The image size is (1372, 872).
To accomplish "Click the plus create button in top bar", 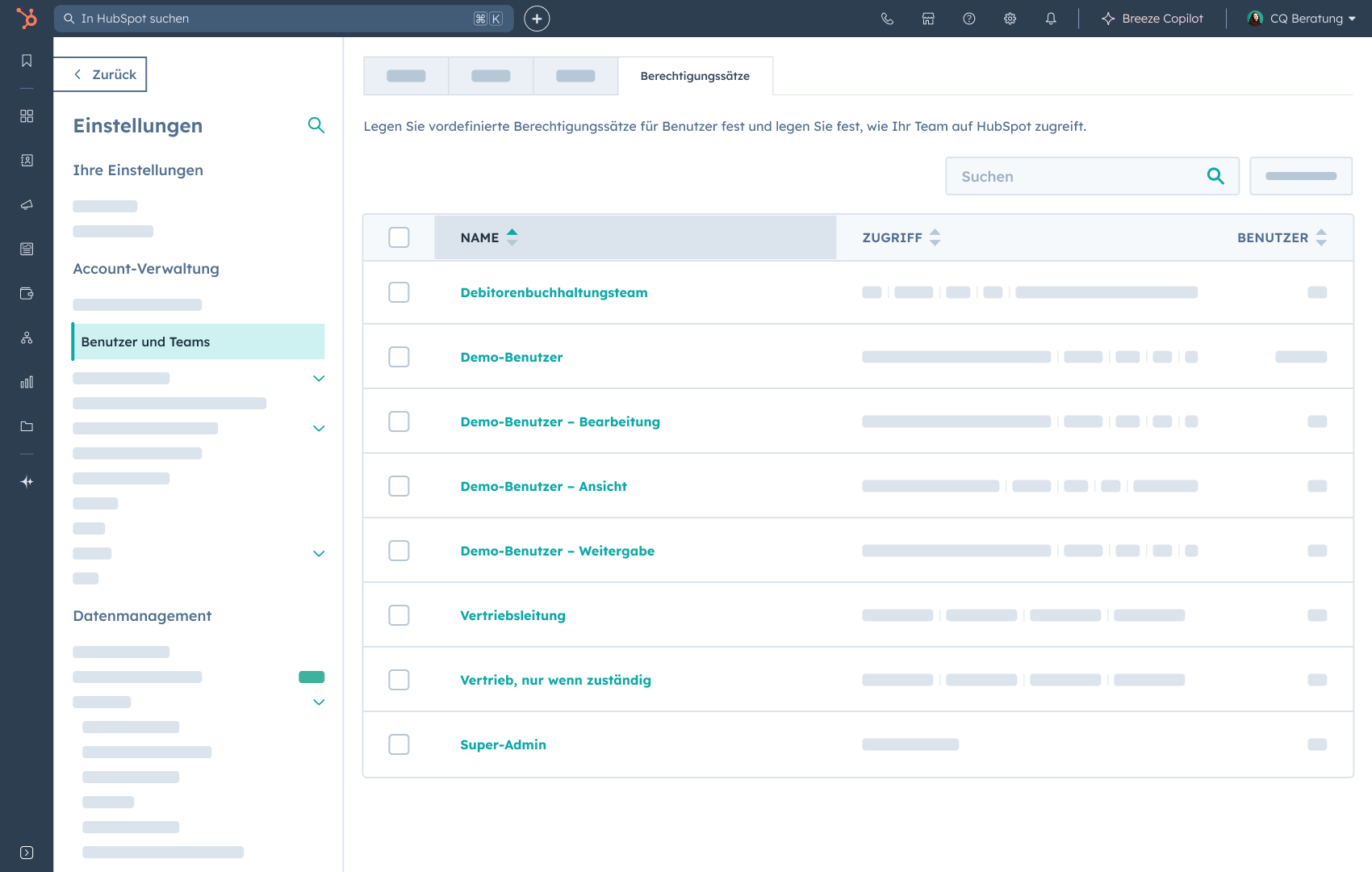I will 537,19.
